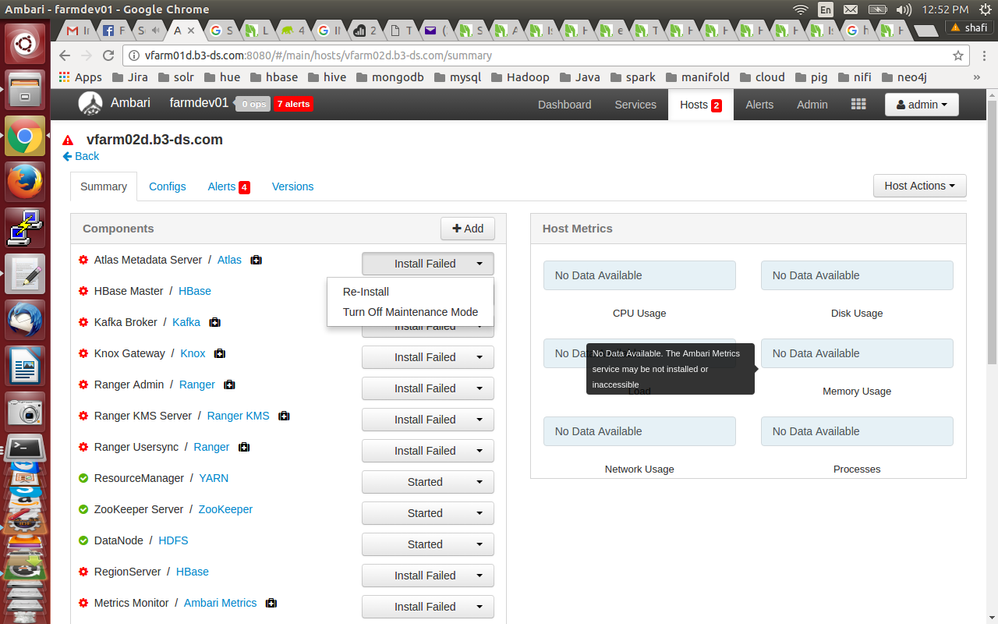The width and height of the screenshot is (998, 624).
Task: Click maintenance mode icon next to Atlas
Action: [x=256, y=260]
